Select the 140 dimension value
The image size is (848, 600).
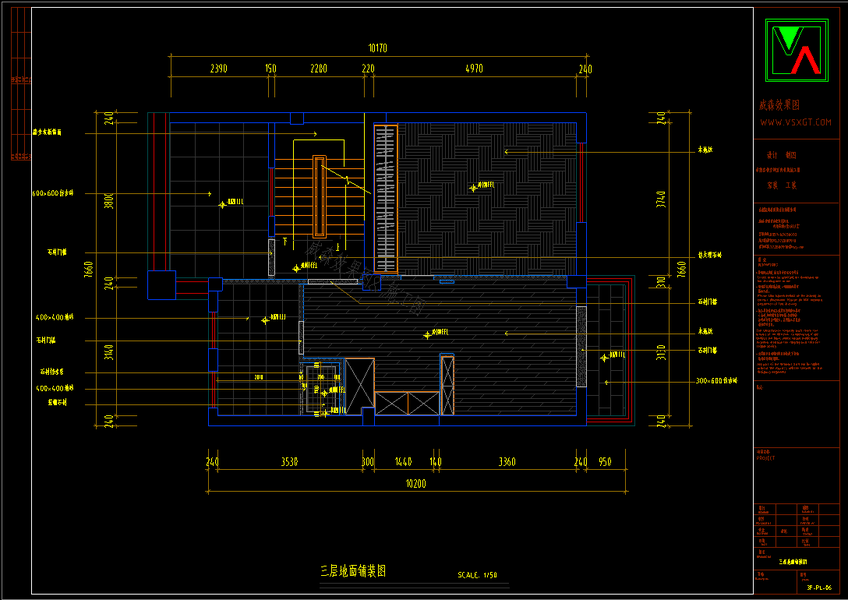coord(436,461)
